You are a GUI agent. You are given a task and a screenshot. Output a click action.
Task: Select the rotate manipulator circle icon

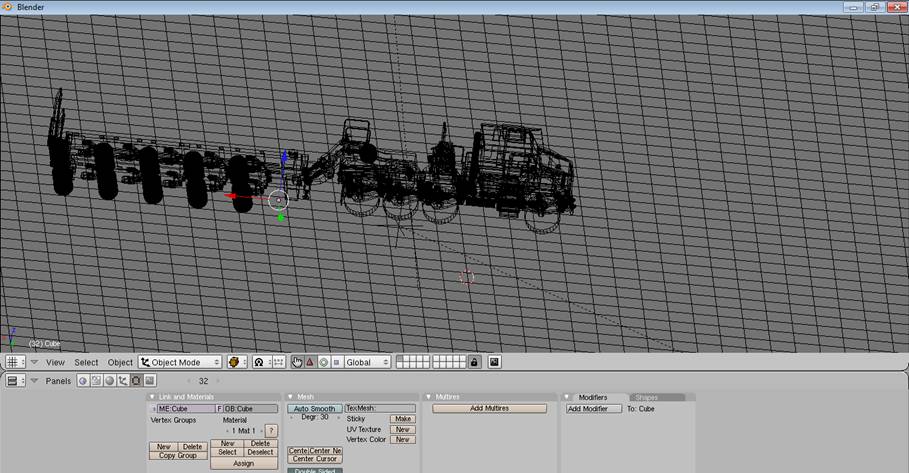[x=323, y=362]
